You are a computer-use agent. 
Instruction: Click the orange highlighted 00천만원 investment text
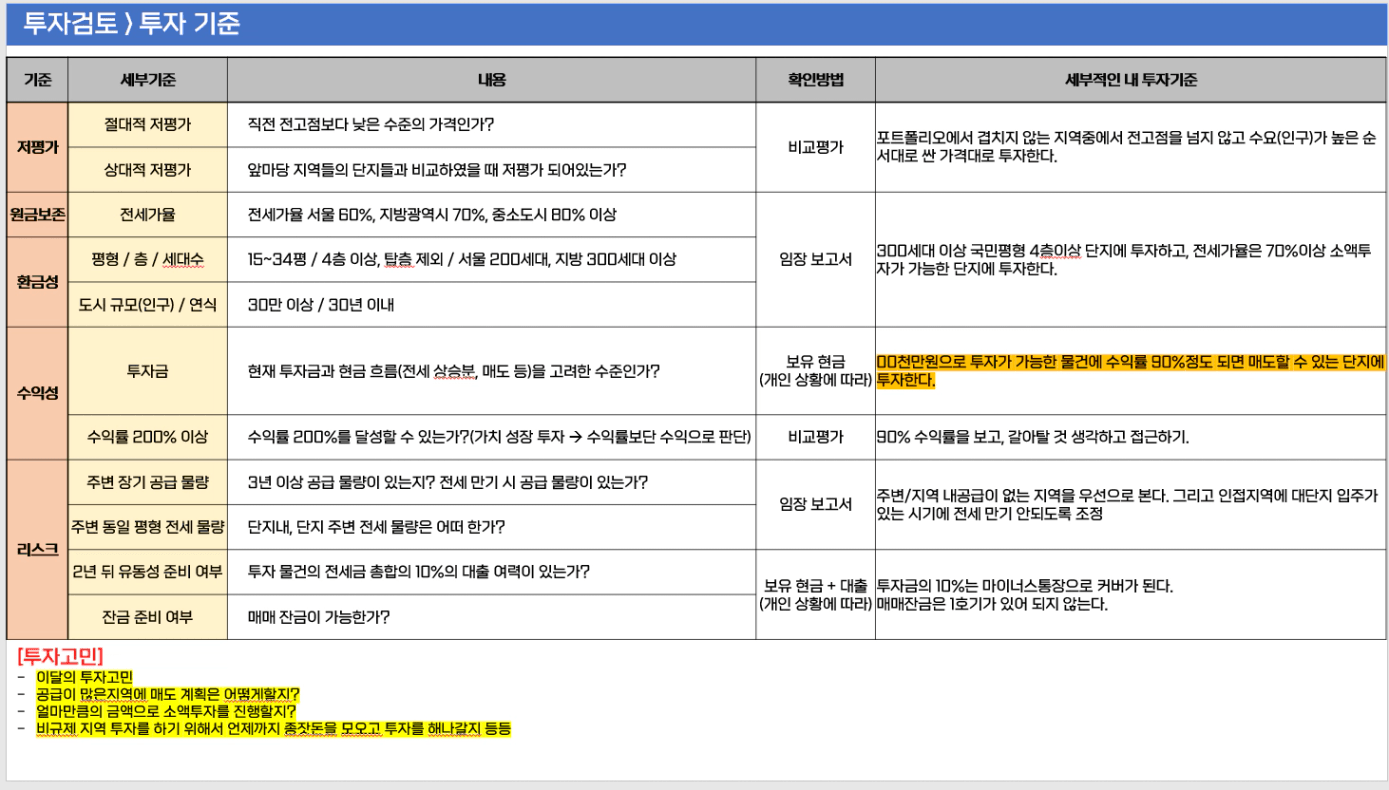click(1130, 371)
